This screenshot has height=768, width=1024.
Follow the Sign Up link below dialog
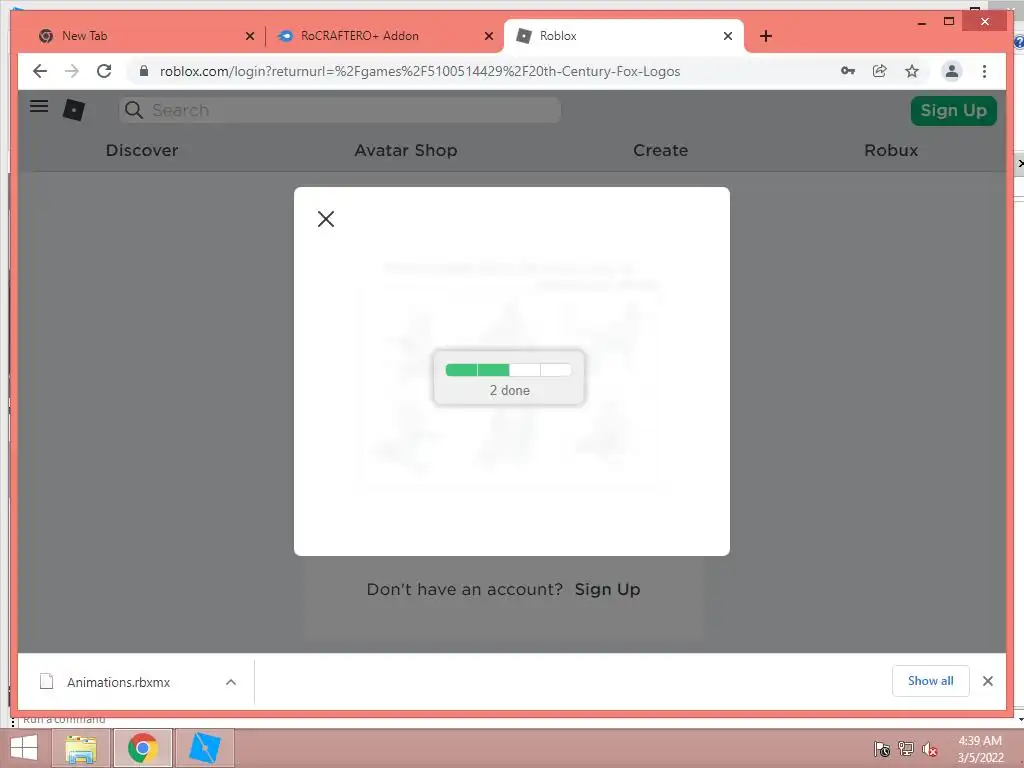(x=607, y=589)
